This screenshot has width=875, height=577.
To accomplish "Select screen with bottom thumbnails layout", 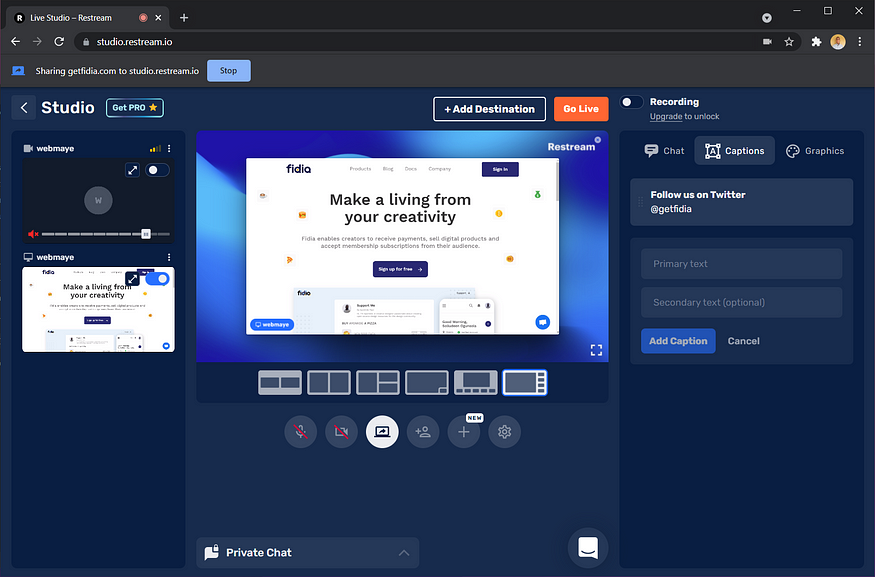I will coord(476,383).
